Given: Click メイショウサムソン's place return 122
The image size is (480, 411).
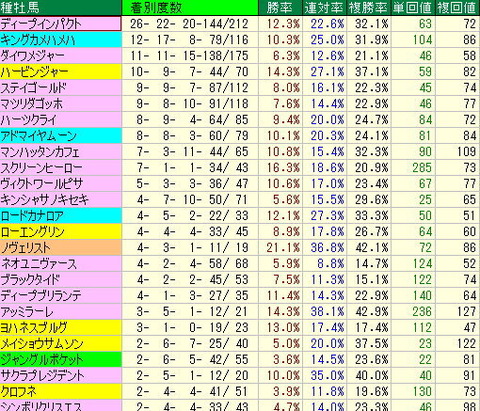Looking at the screenshot, I should click(466, 344).
